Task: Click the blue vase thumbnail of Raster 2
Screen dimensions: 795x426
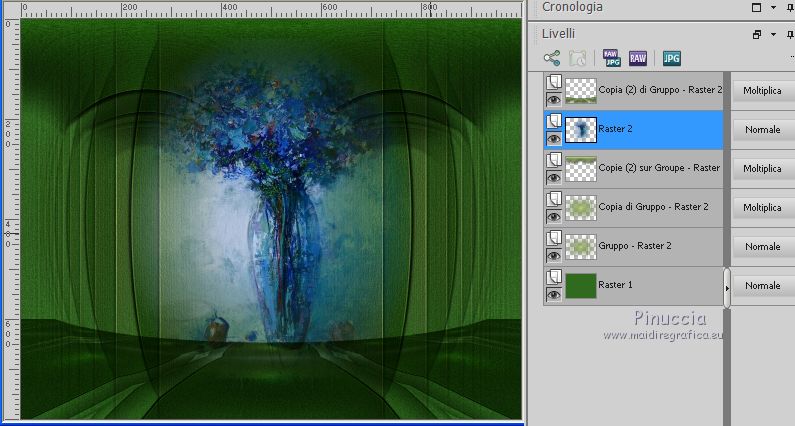Action: 581,130
